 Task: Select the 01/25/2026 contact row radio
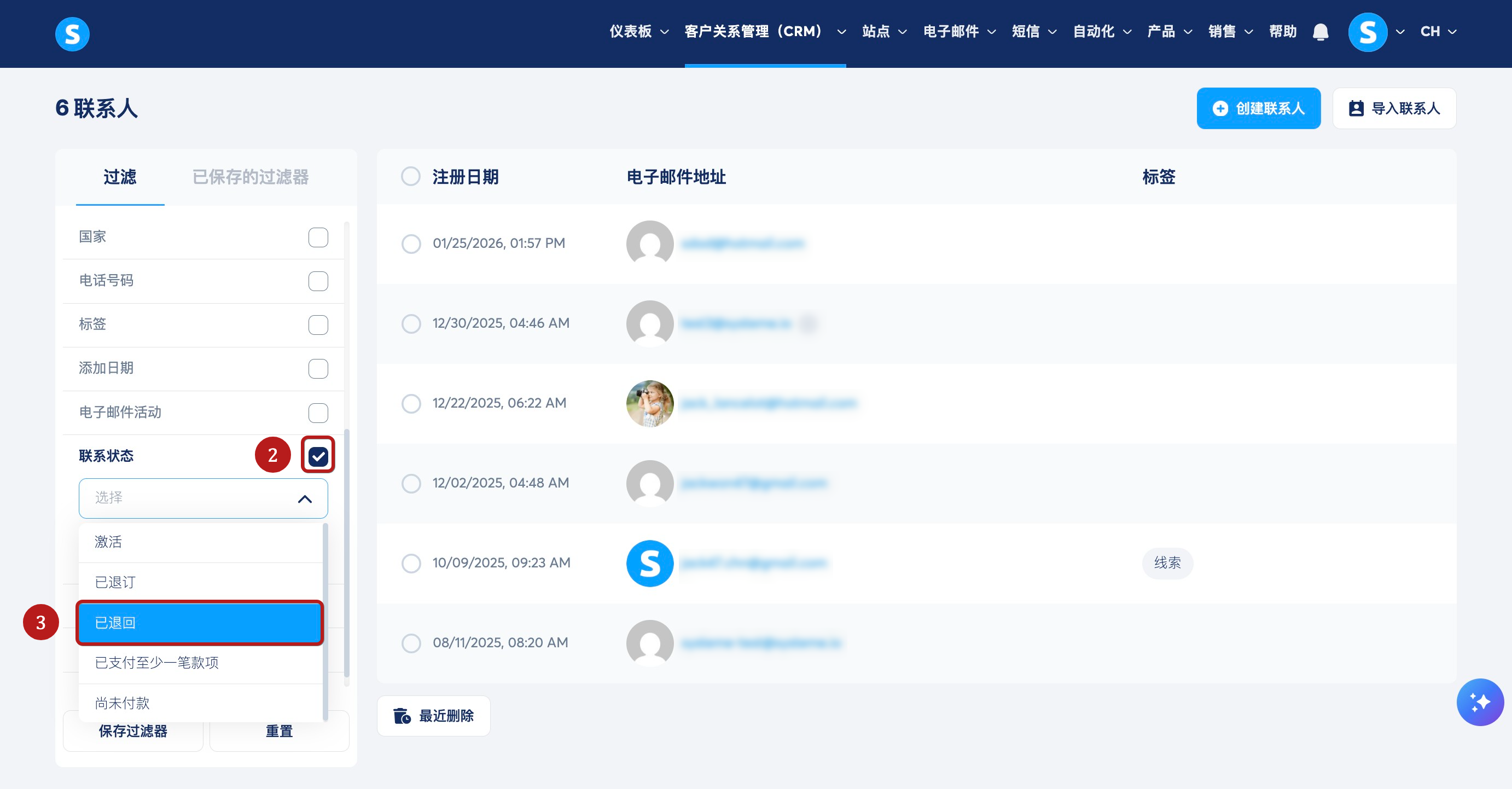click(x=411, y=243)
